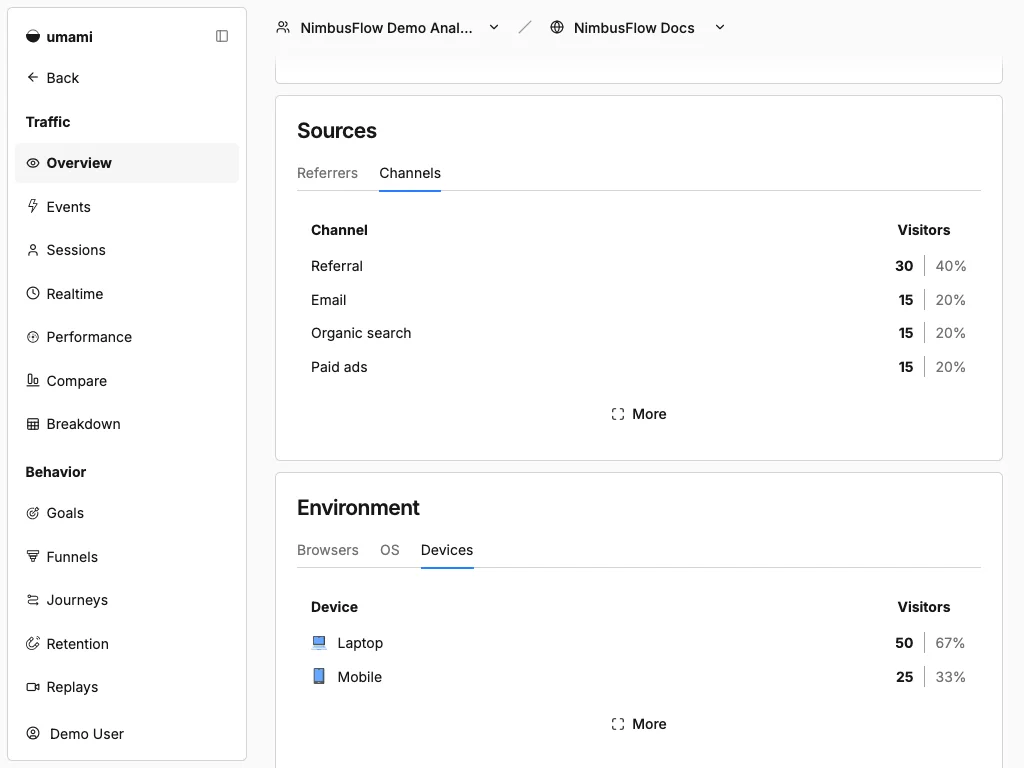1024x768 pixels.
Task: Click the Referral channel row
Action: 639,266
